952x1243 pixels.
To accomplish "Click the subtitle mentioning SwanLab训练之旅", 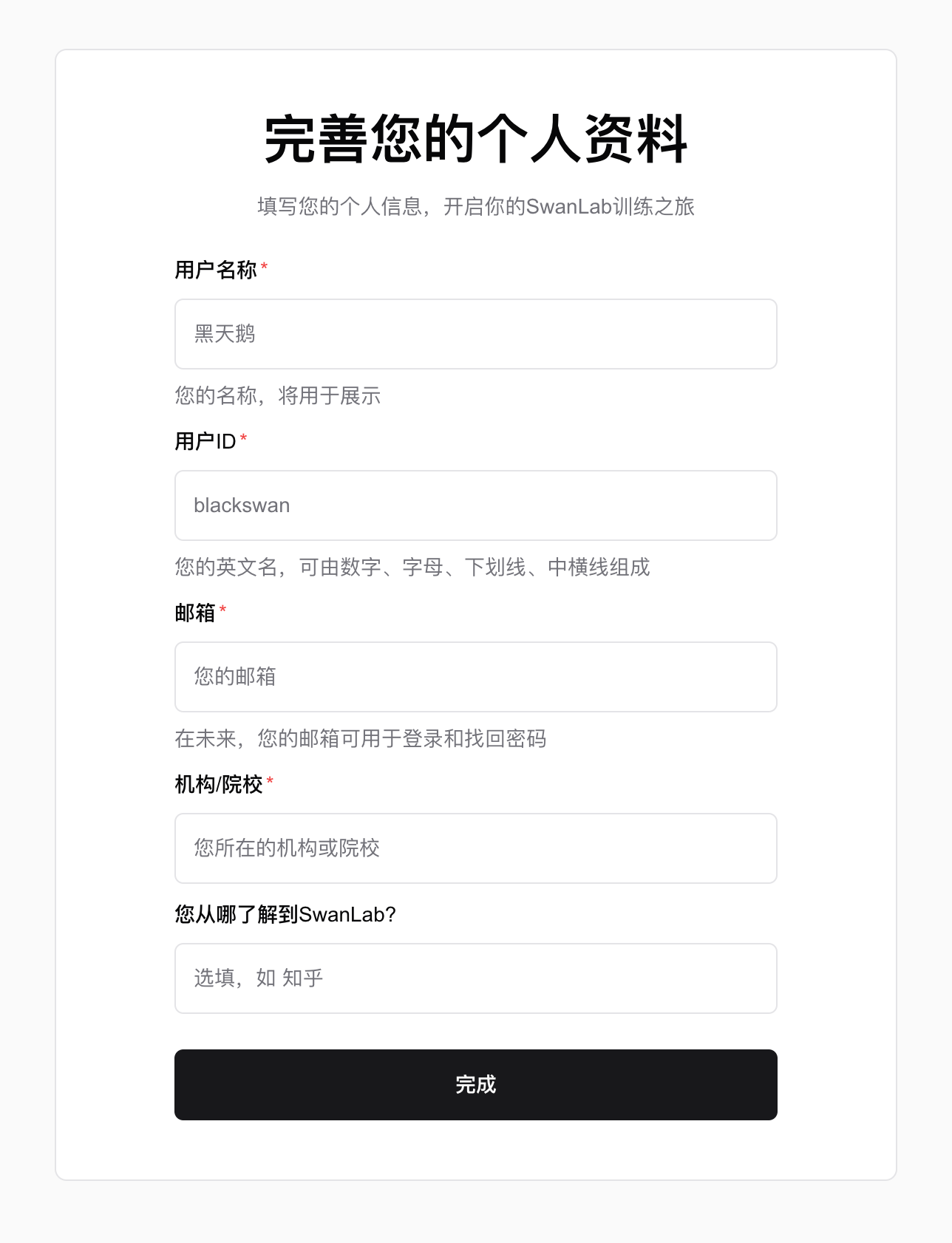I will [476, 206].
